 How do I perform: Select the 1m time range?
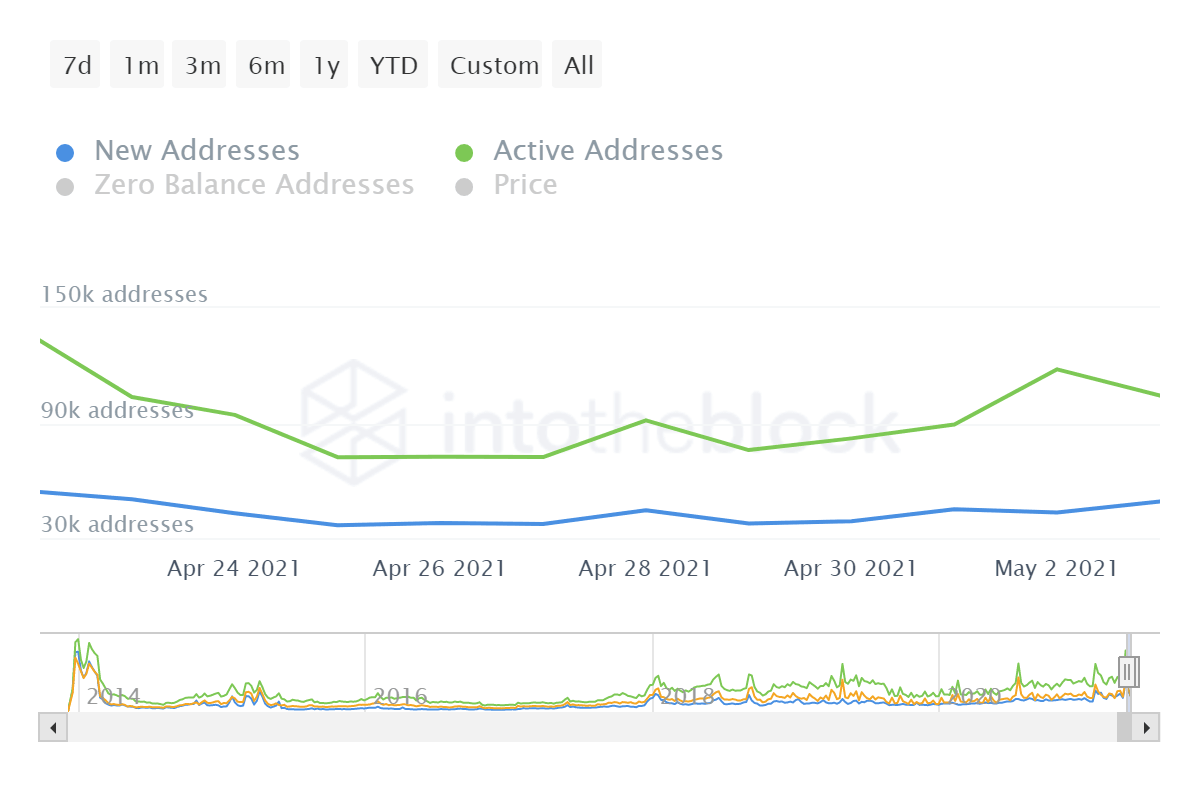pos(141,66)
